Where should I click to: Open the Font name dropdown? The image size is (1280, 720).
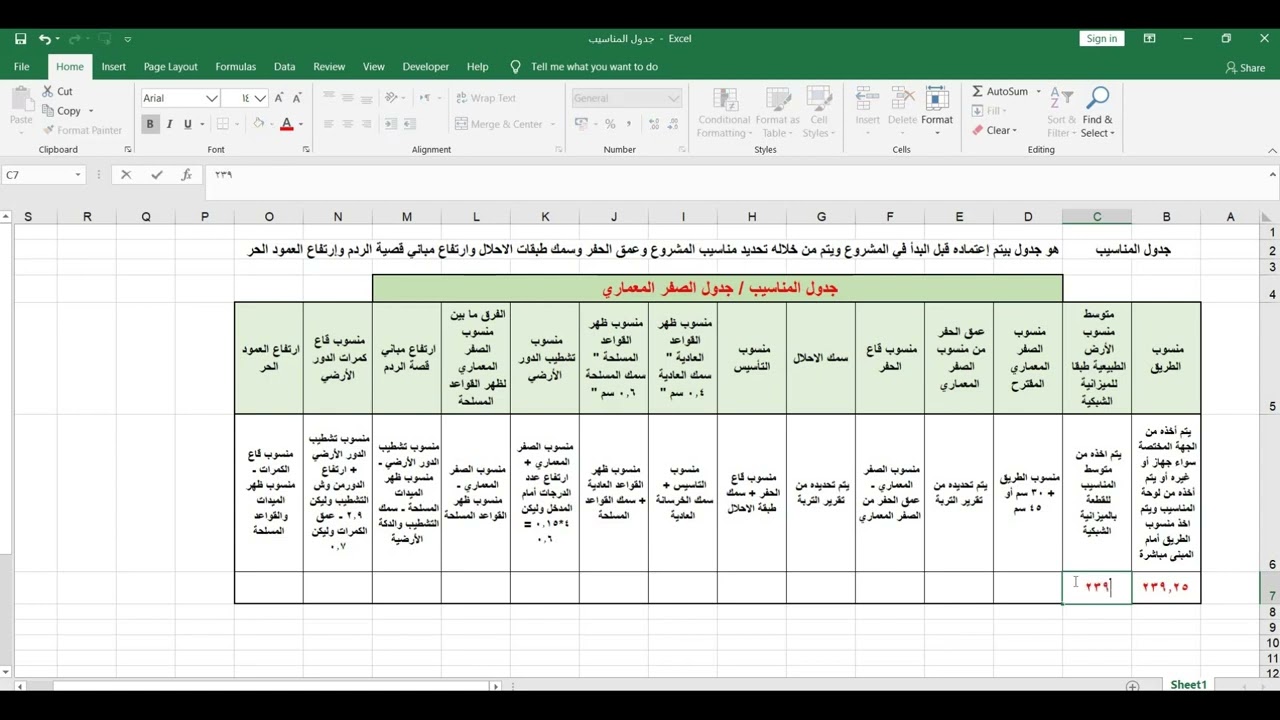tap(212, 98)
